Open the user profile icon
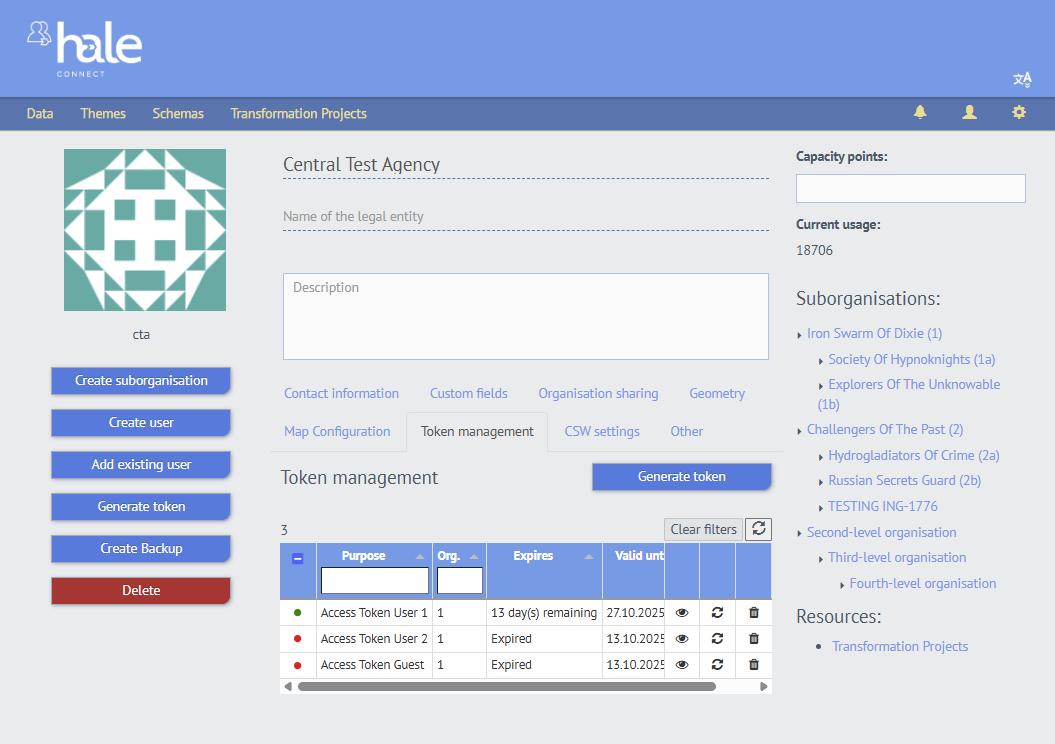 coord(969,113)
